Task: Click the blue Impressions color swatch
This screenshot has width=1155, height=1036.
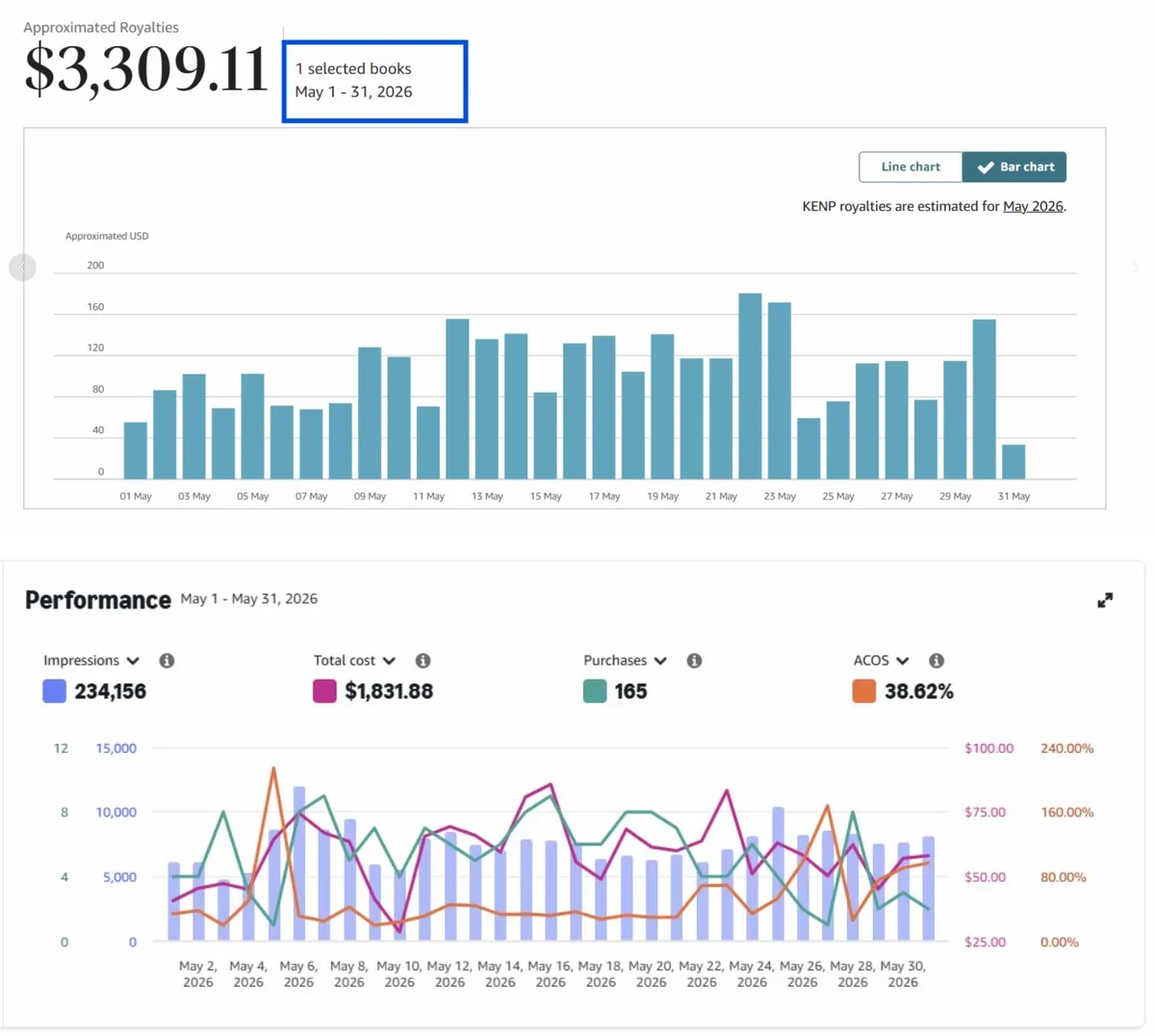Action: pos(55,690)
